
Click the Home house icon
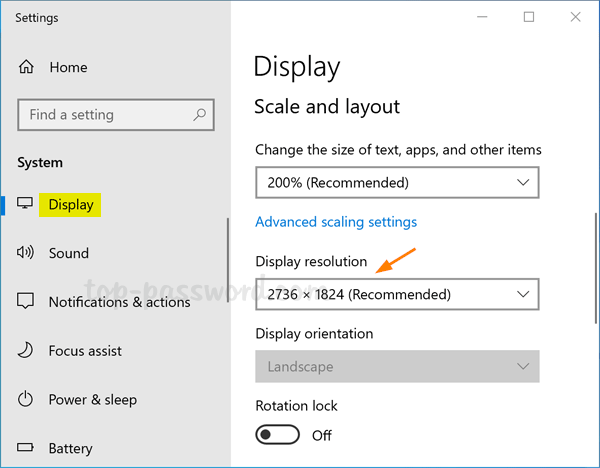(x=26, y=68)
